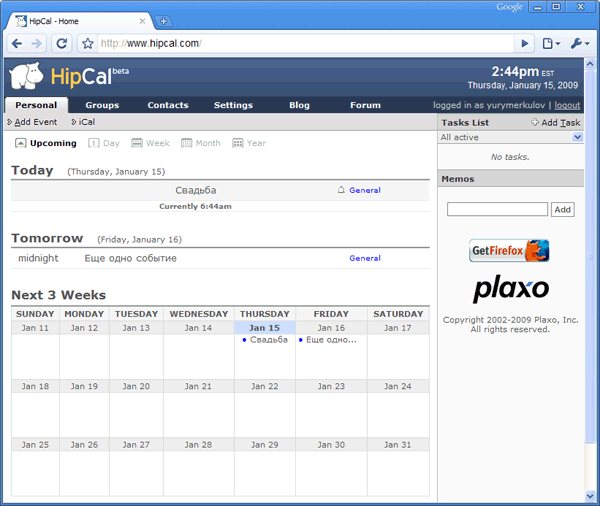Screen dimensions: 600x506
Task: Switch to the Year view label
Action: tap(256, 143)
